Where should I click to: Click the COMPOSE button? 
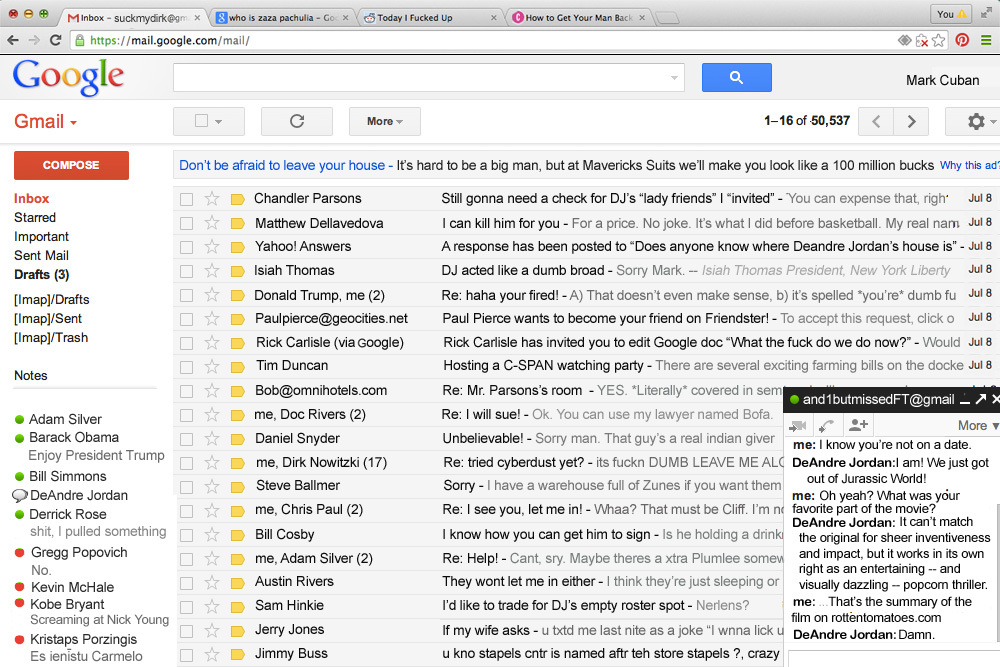(x=71, y=165)
